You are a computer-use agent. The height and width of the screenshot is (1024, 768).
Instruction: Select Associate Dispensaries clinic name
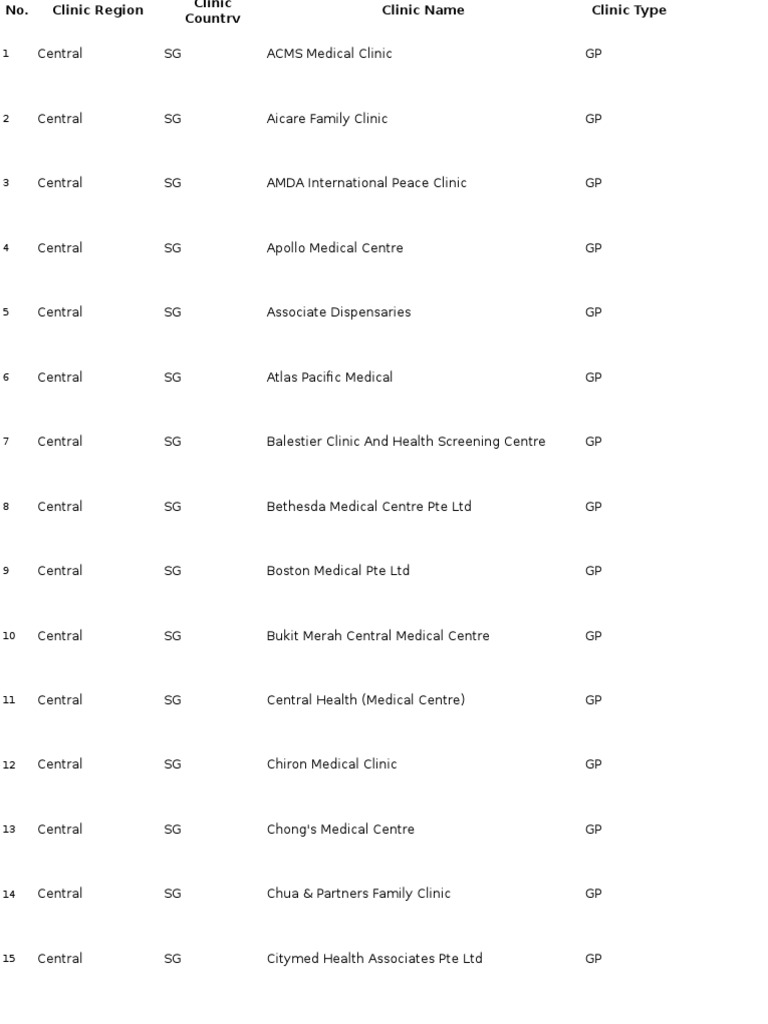338,312
